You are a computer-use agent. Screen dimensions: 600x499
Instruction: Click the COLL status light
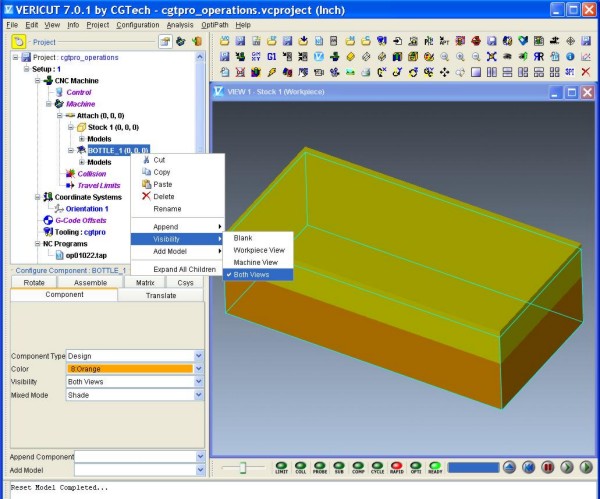click(x=300, y=466)
